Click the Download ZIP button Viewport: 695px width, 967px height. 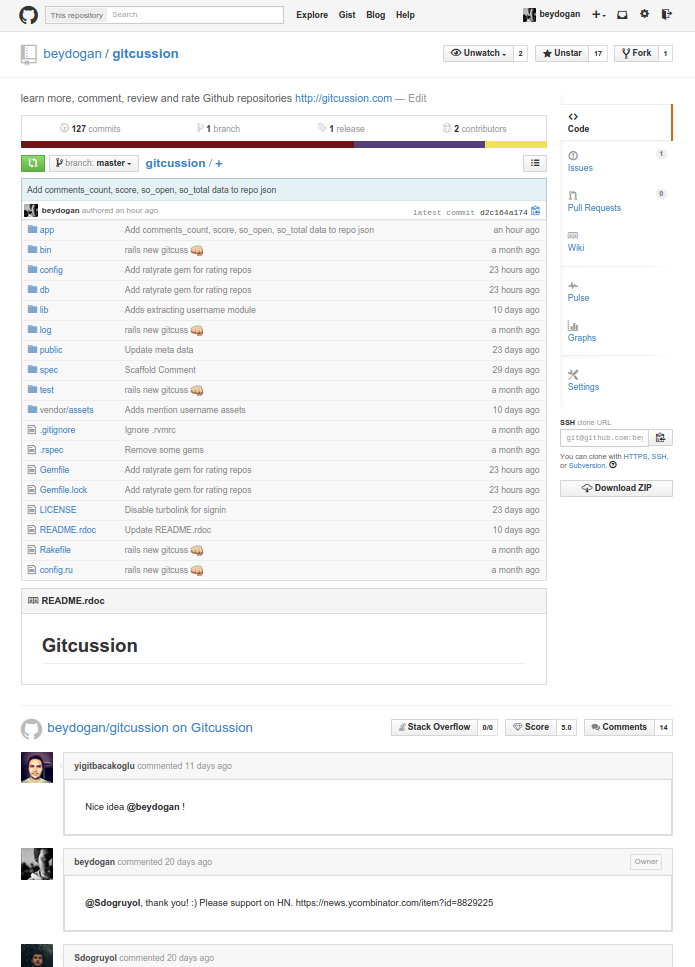pyautogui.click(x=616, y=488)
